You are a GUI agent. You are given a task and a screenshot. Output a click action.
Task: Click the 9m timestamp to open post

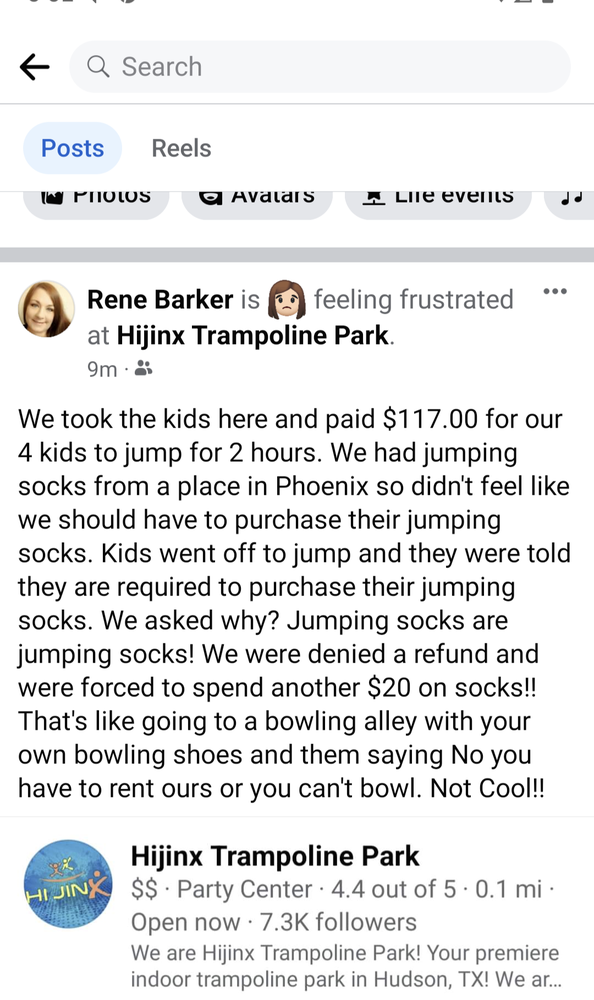[101, 369]
